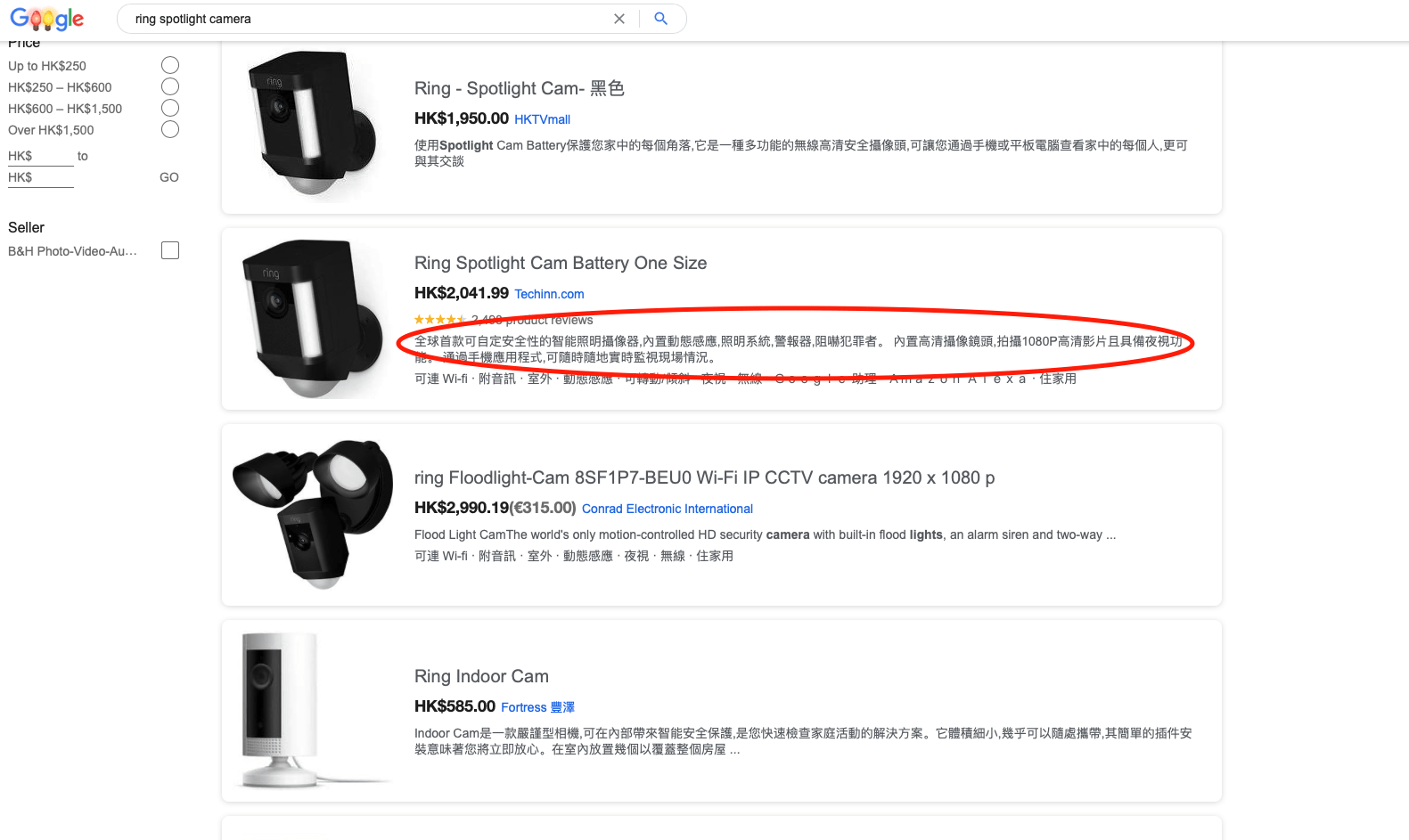
Task: Open the star rating product reviews
Action: (504, 320)
